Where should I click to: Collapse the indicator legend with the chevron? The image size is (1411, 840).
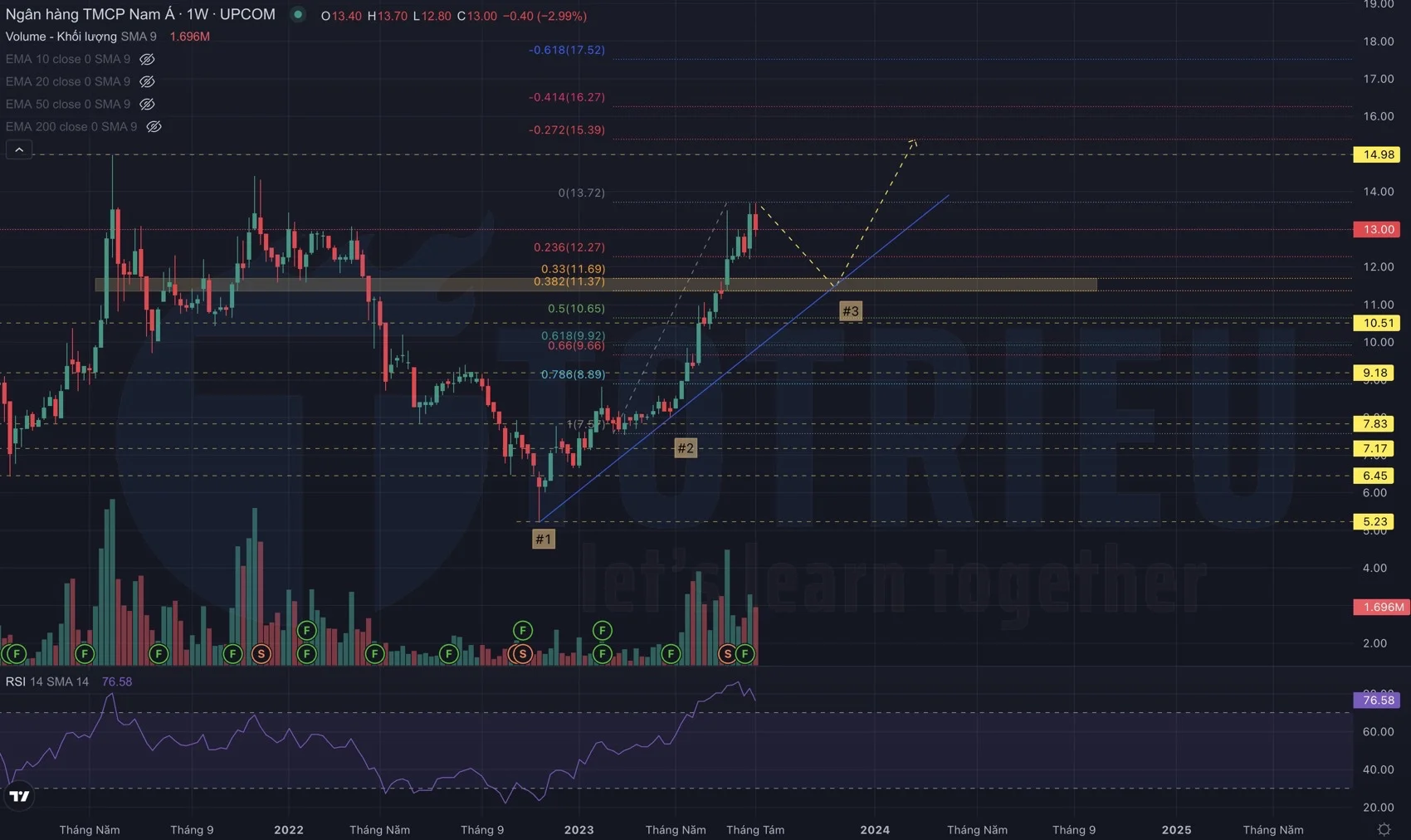pyautogui.click(x=19, y=149)
